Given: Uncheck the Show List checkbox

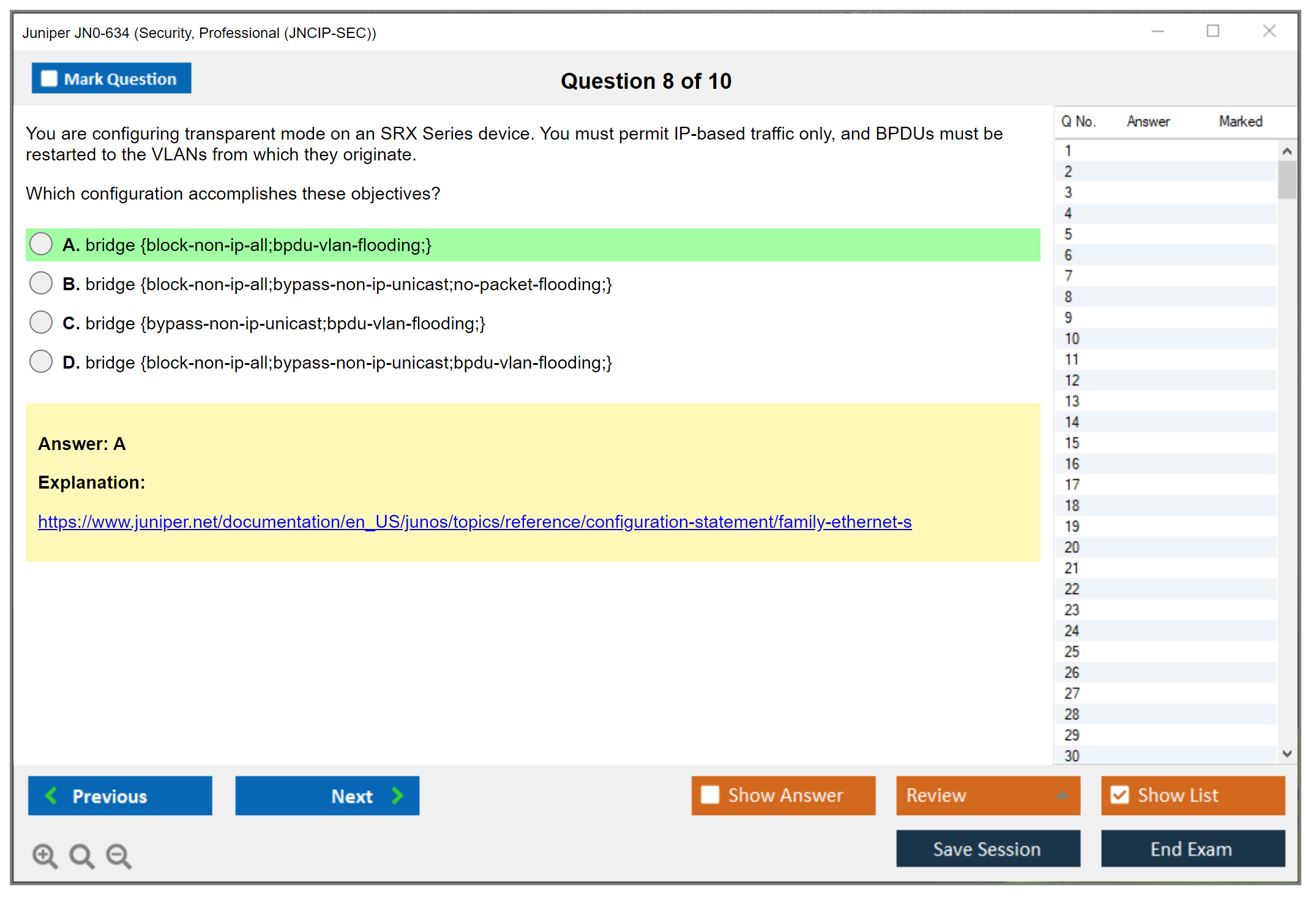Looking at the screenshot, I should (x=1120, y=795).
